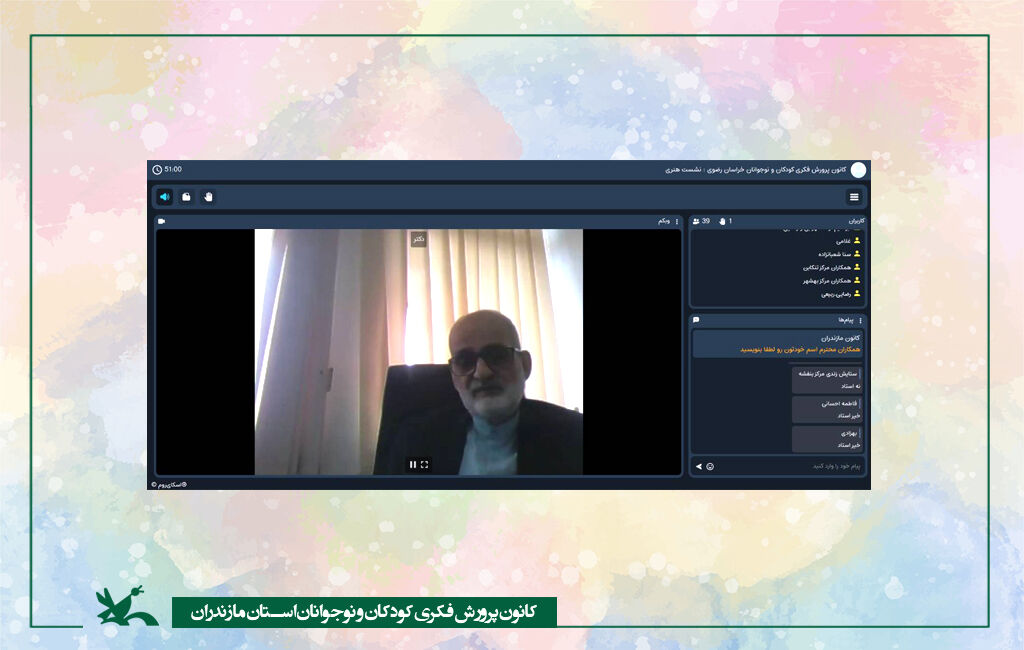Image resolution: width=1024 pixels, height=650 pixels.
Task: Open the emoji picker in chat
Action: 710,466
